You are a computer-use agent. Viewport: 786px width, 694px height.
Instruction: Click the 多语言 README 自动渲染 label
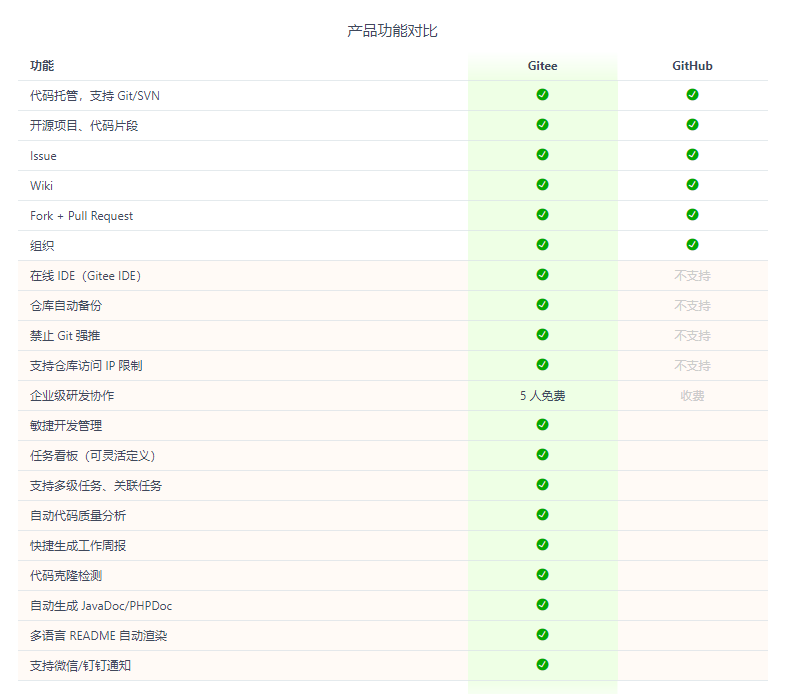point(98,636)
